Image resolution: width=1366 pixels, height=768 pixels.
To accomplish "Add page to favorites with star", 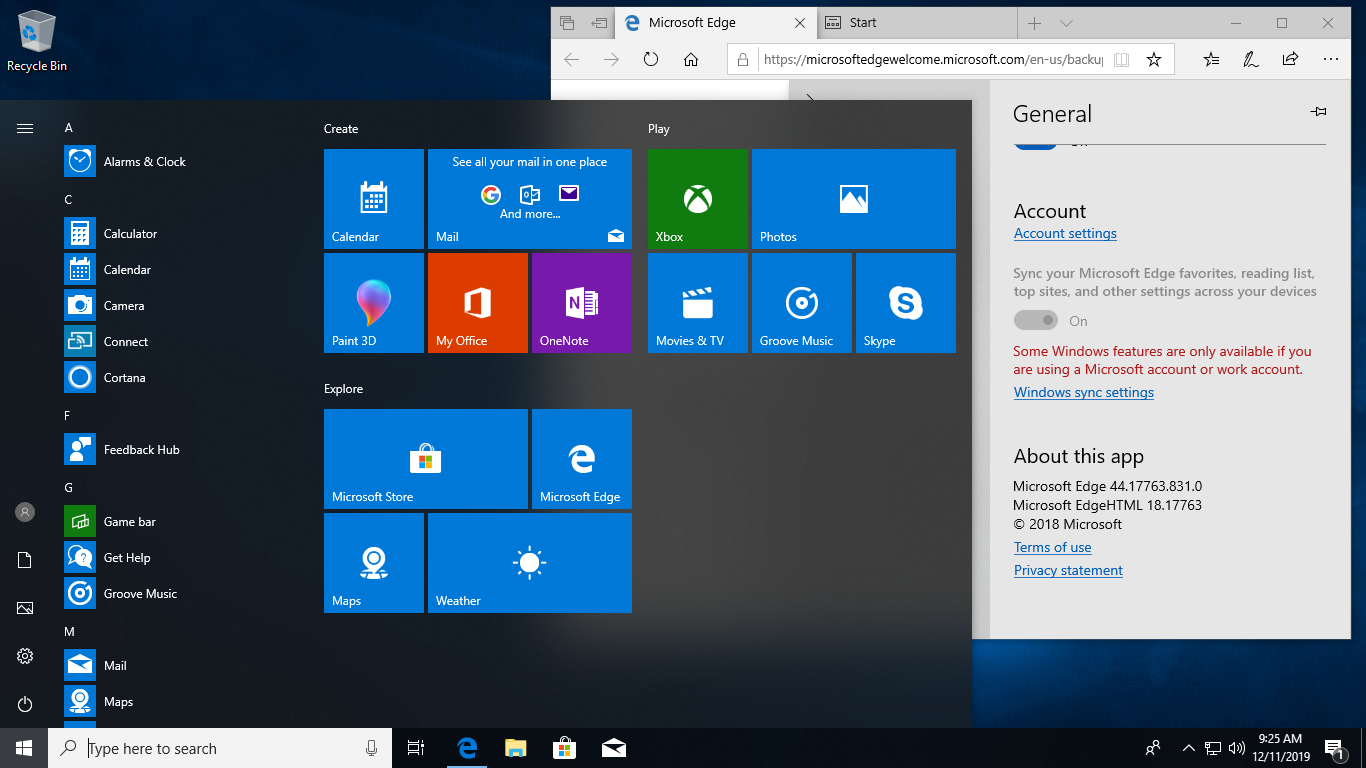I will click(x=1153, y=59).
